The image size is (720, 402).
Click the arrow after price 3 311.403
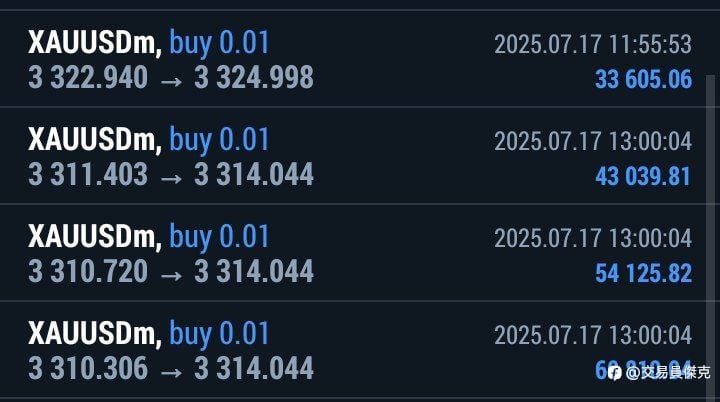(171, 179)
